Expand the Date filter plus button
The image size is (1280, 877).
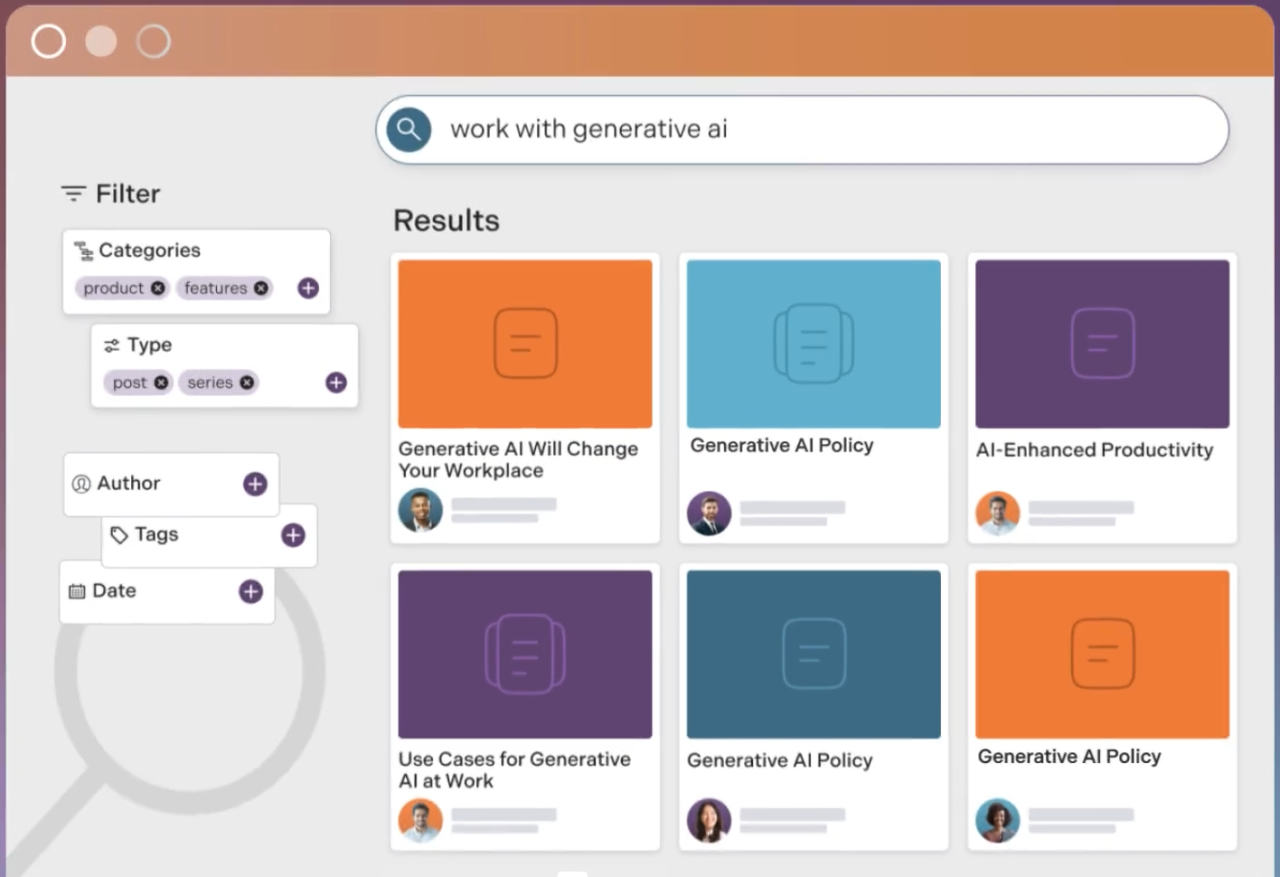pyautogui.click(x=250, y=591)
